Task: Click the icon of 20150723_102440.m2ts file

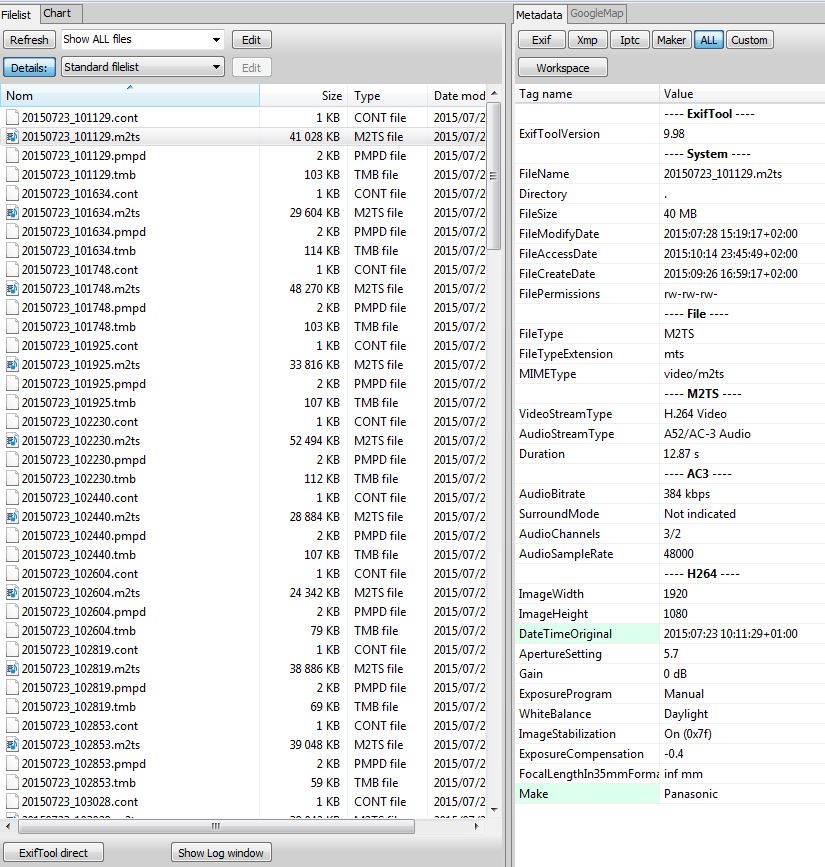Action: (12, 517)
